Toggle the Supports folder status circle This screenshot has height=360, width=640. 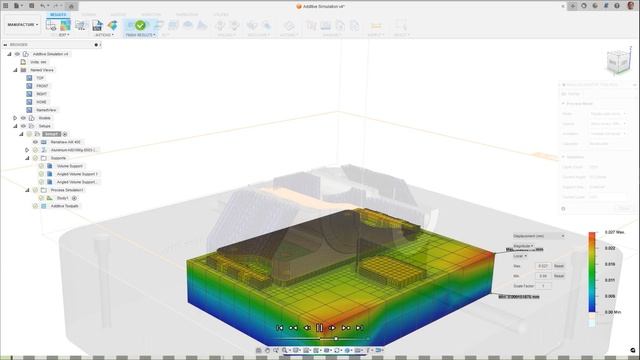coord(36,158)
